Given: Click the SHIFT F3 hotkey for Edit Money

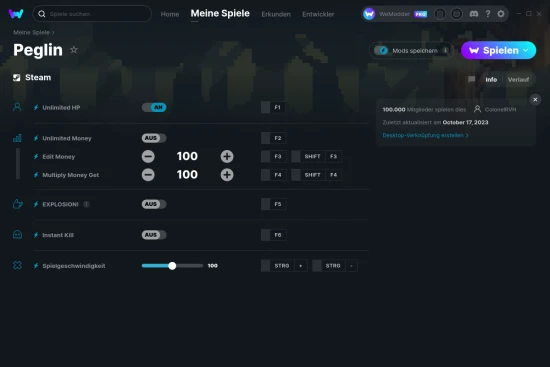Looking at the screenshot, I should [317, 156].
